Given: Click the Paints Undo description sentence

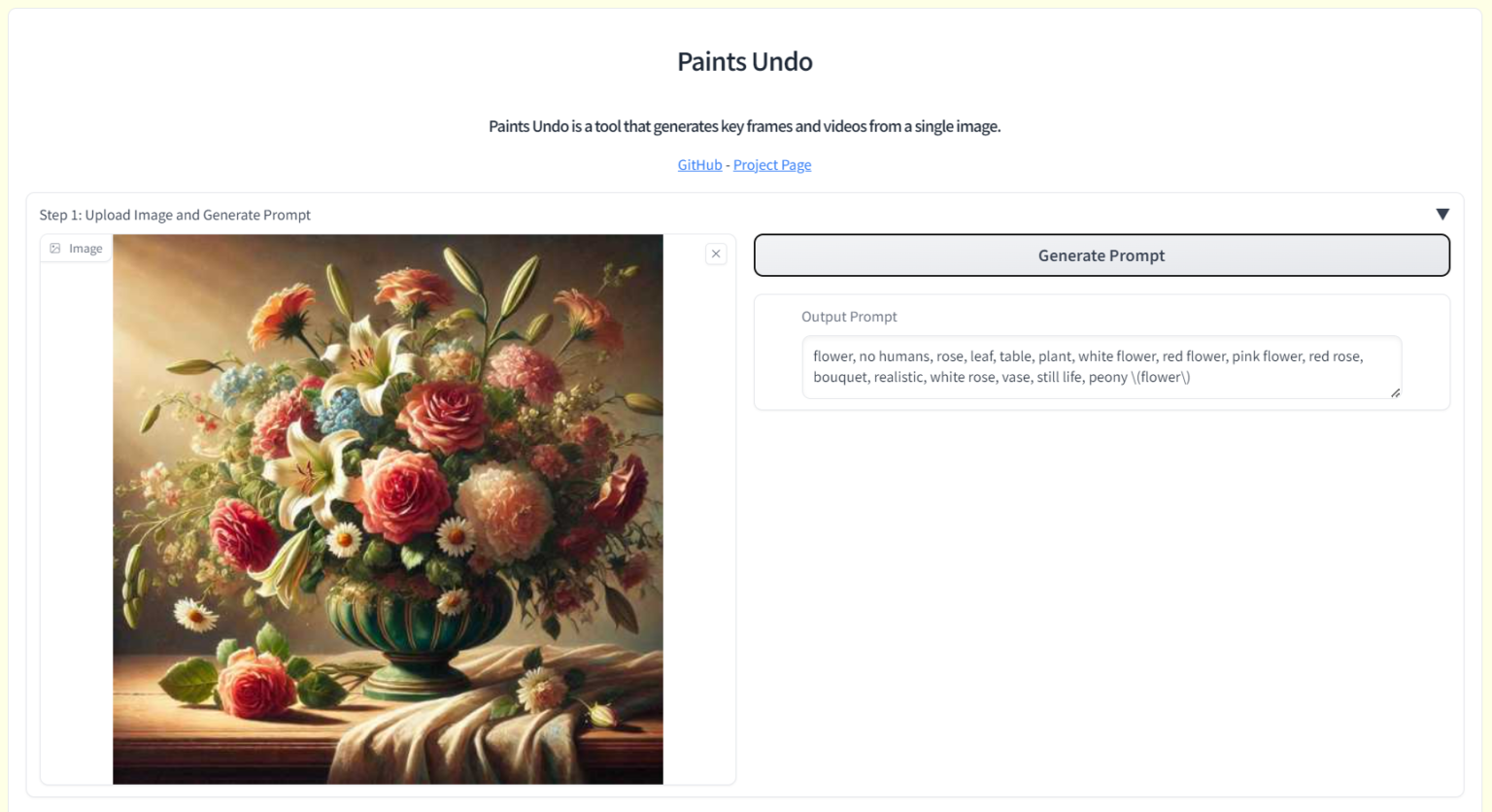Looking at the screenshot, I should tap(744, 126).
